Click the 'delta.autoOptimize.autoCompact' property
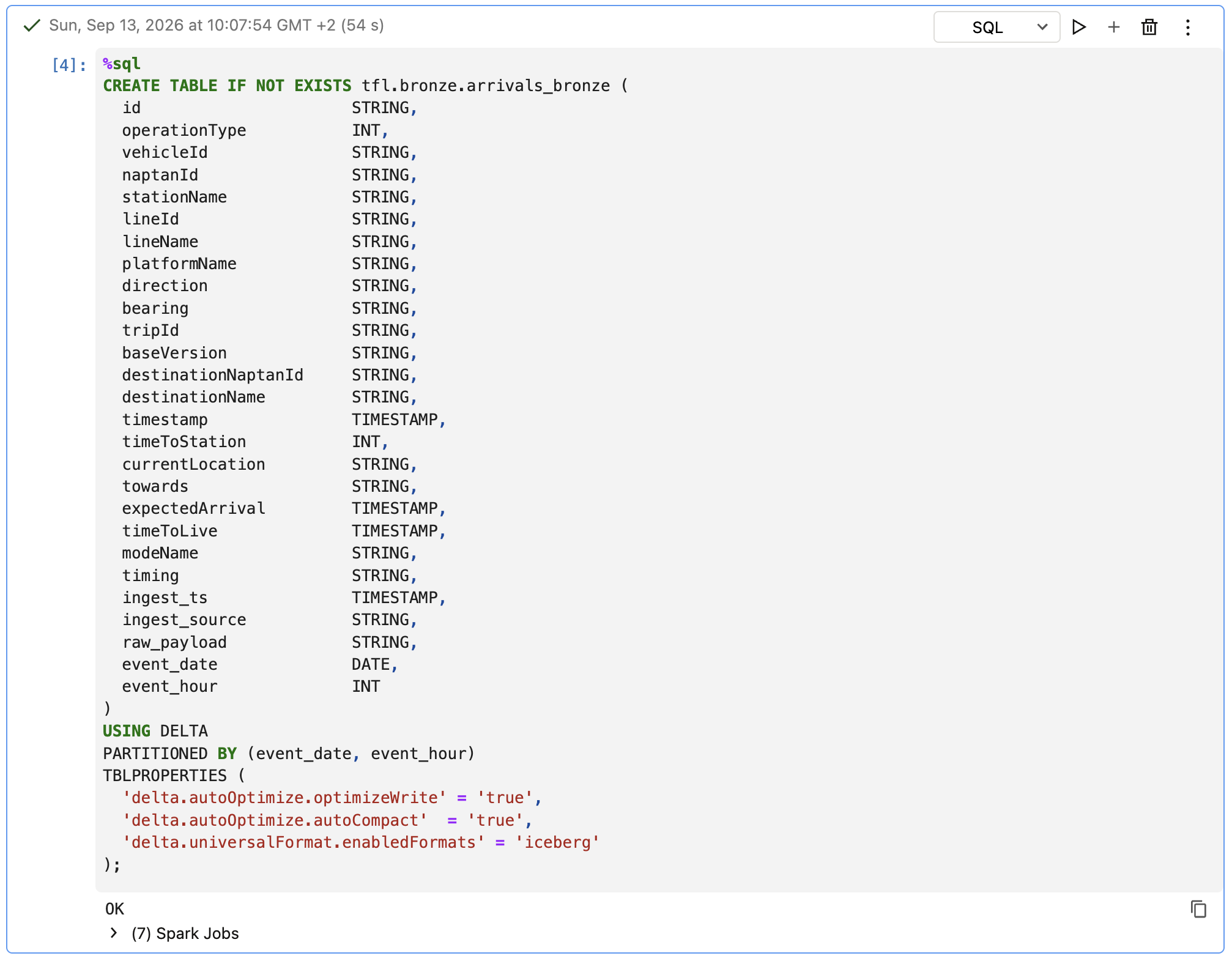Viewport: 1232px width, 964px height. point(275,820)
